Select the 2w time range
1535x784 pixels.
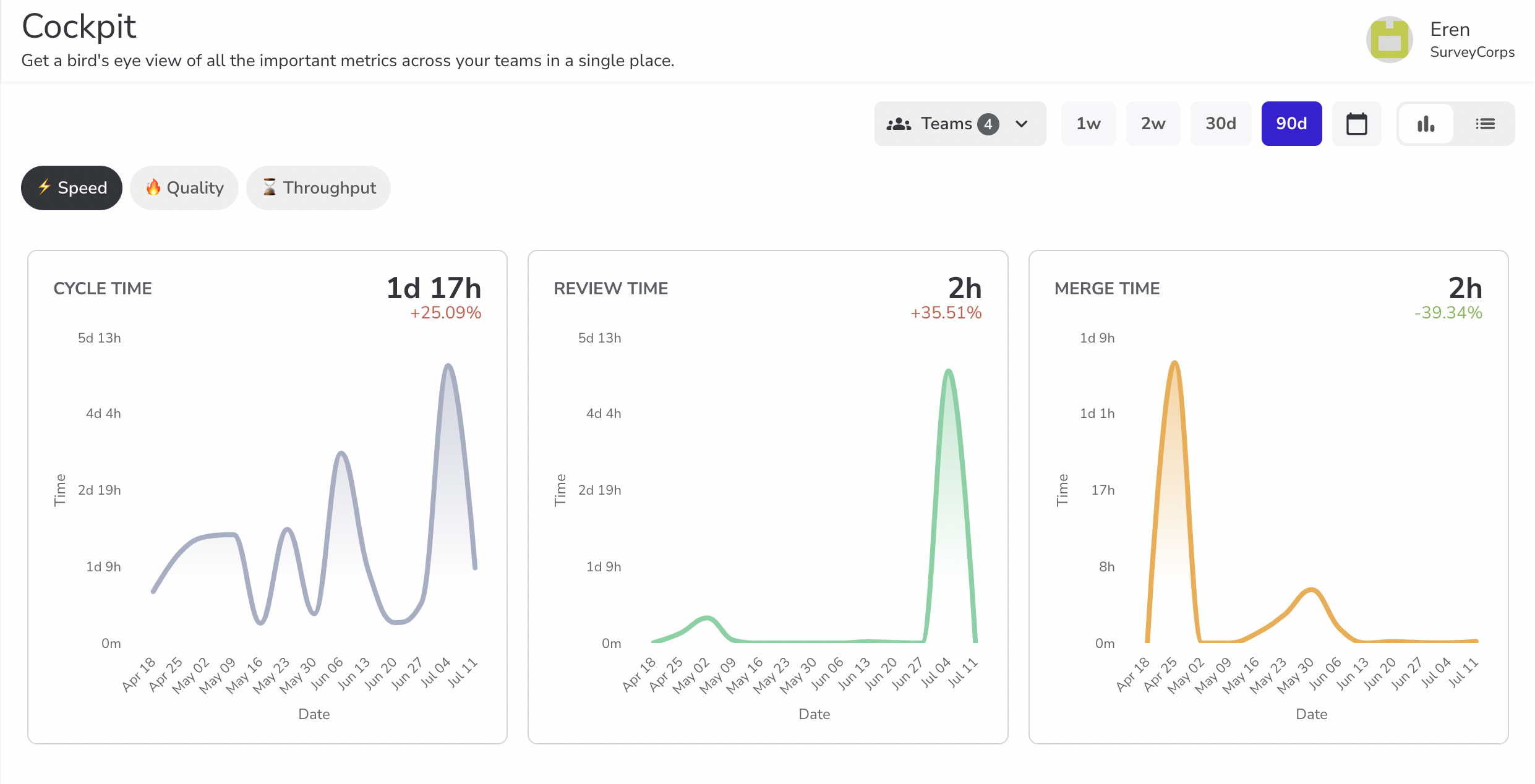[1153, 124]
